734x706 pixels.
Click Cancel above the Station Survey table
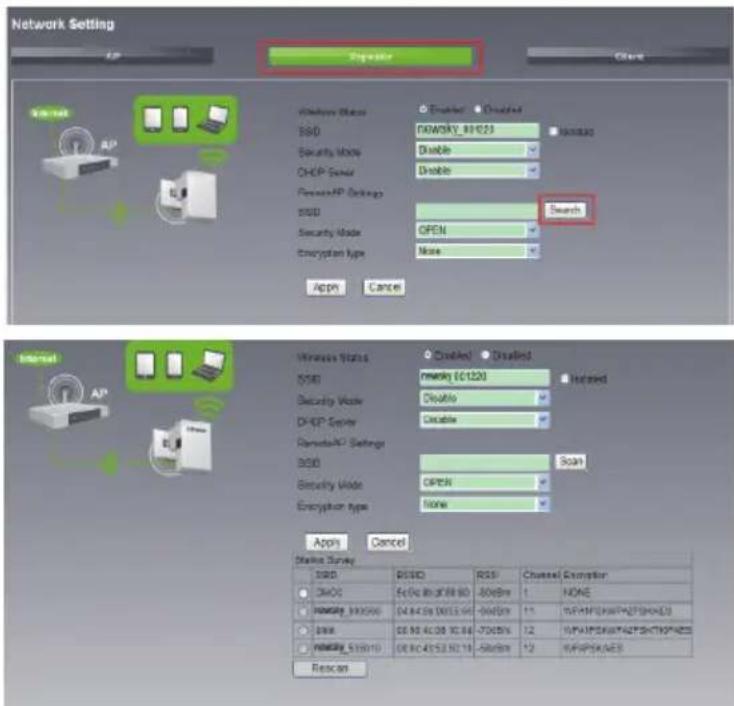pyautogui.click(x=388, y=542)
